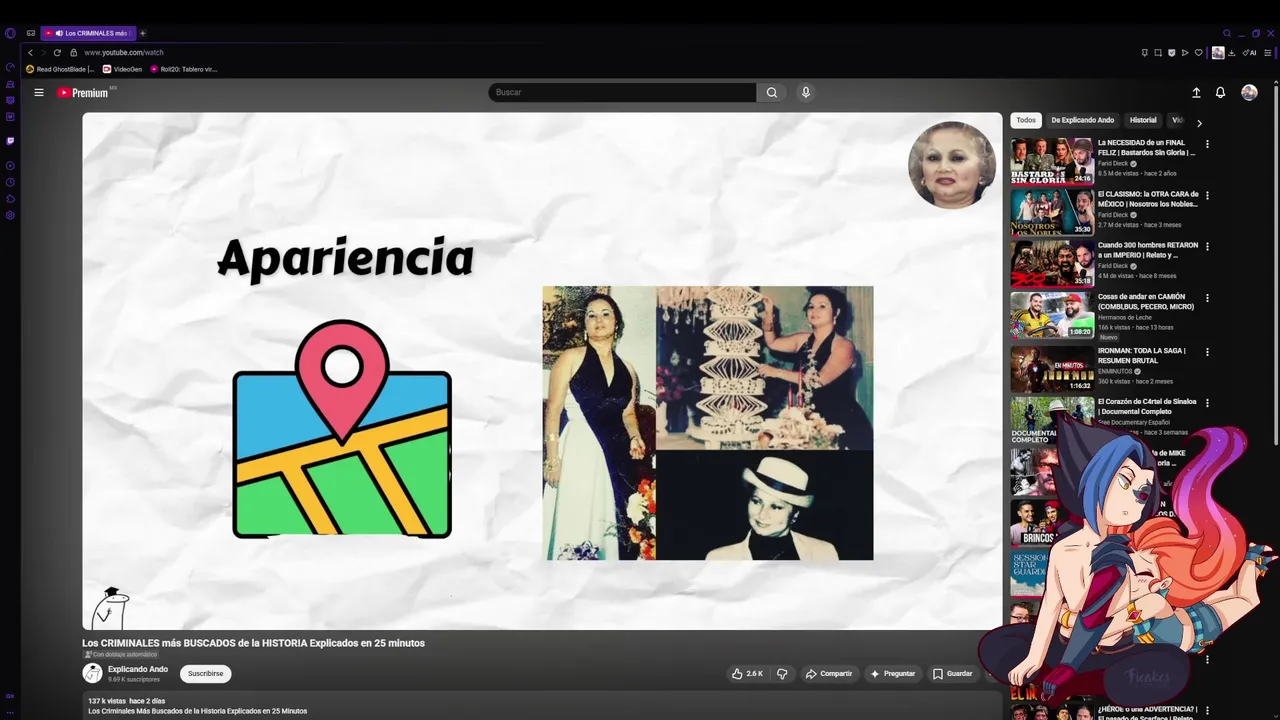This screenshot has width=1280, height=720.
Task: Click the video player to pause
Action: pos(542,371)
